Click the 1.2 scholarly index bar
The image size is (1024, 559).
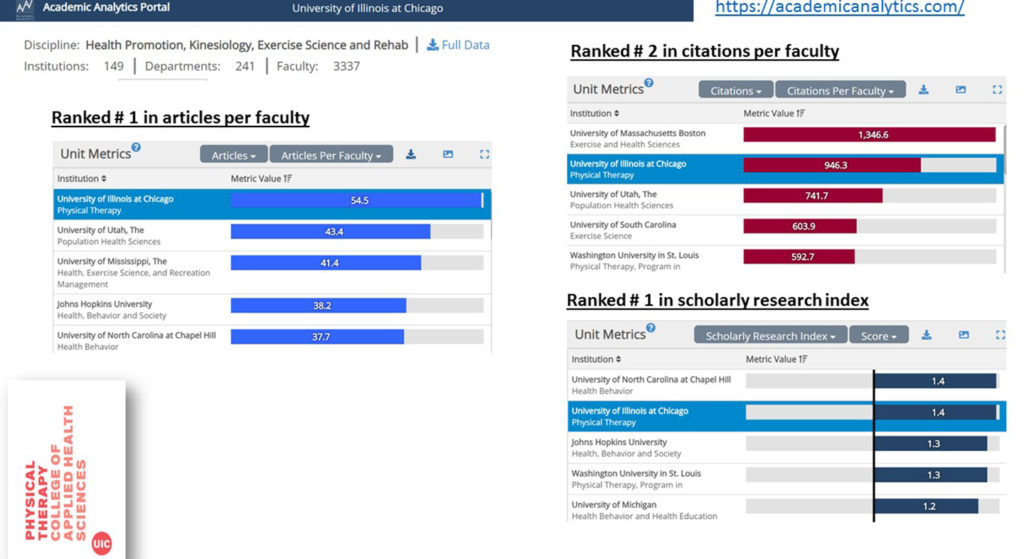[926, 506]
